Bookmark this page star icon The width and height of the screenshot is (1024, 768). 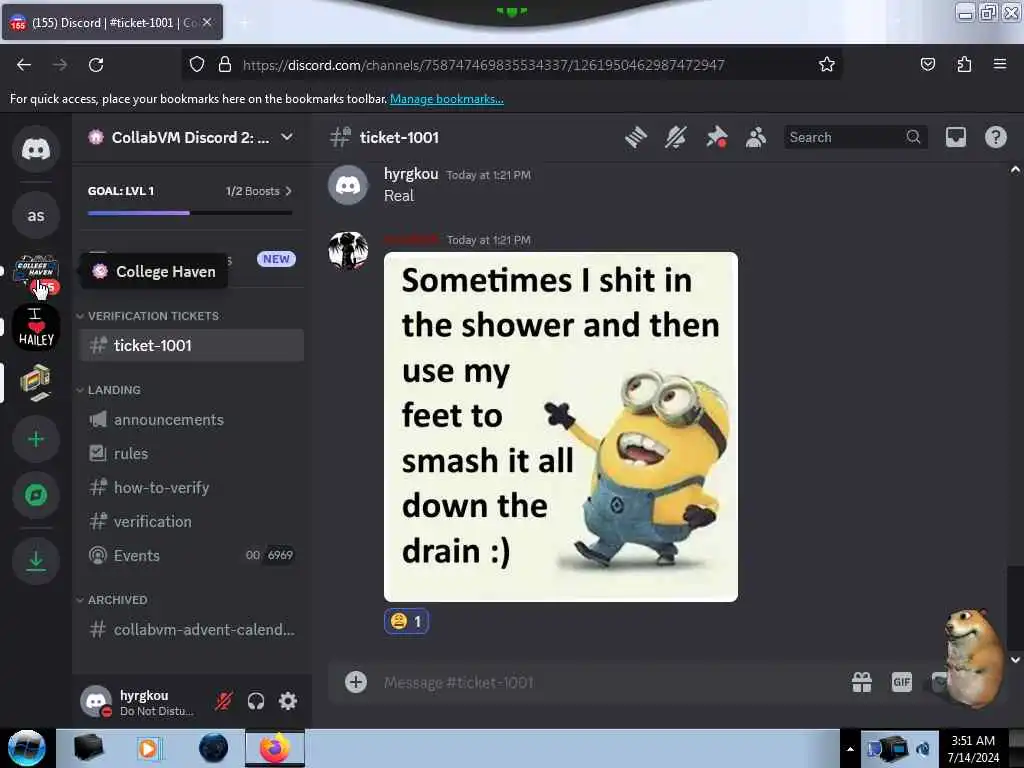pos(827,64)
